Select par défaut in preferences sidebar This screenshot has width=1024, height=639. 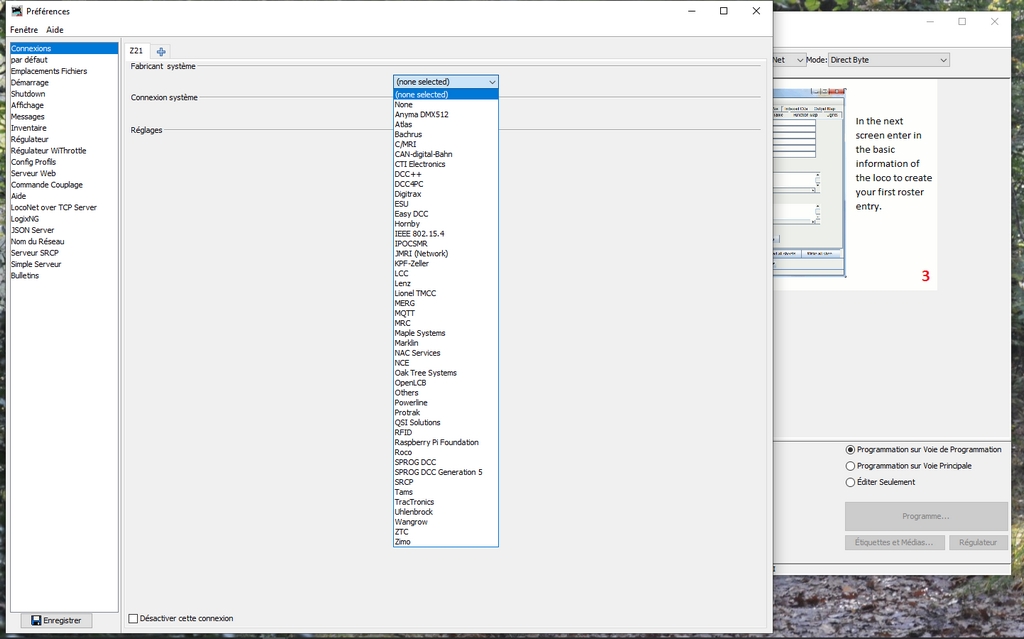64,59
